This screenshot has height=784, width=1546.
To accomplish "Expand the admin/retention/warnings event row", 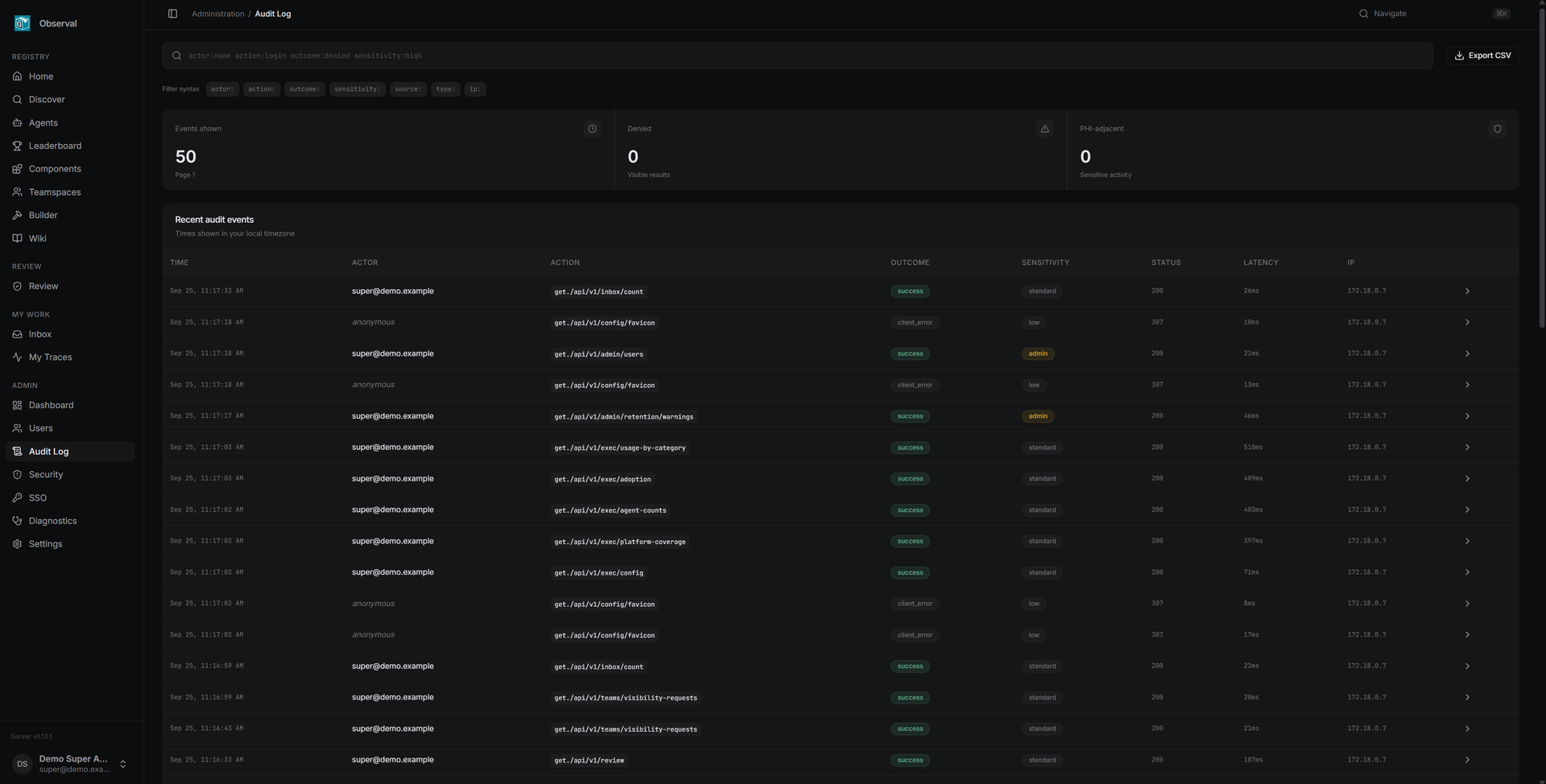I will (x=1467, y=416).
